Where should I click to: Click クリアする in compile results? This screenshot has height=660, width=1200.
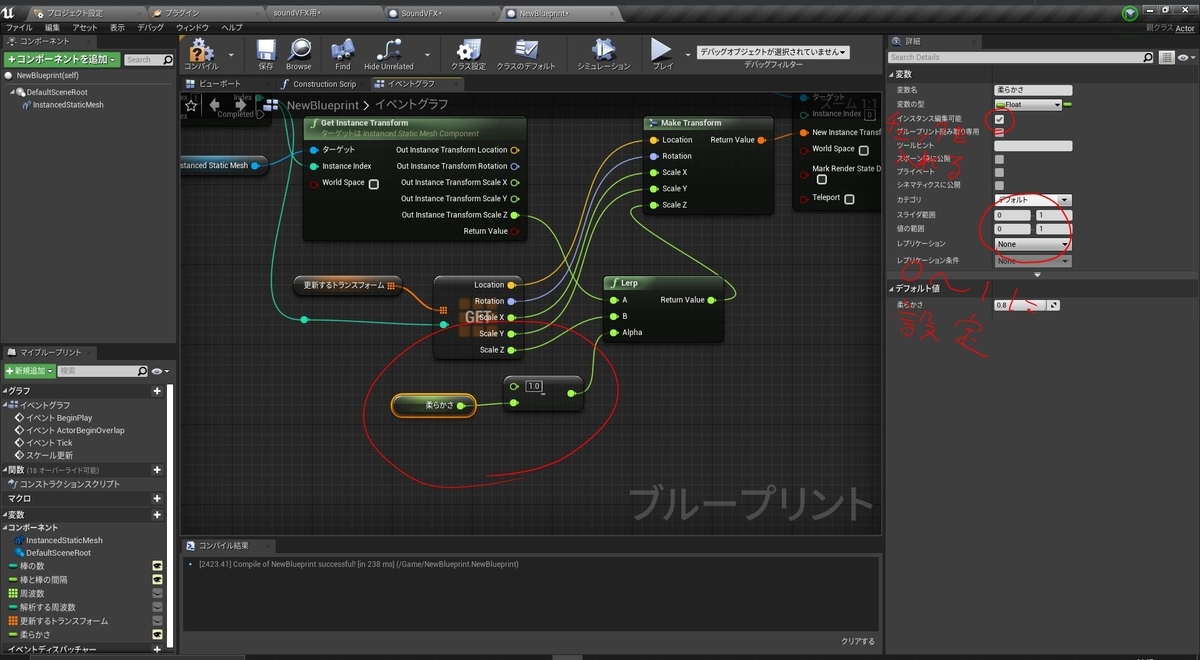pos(857,641)
